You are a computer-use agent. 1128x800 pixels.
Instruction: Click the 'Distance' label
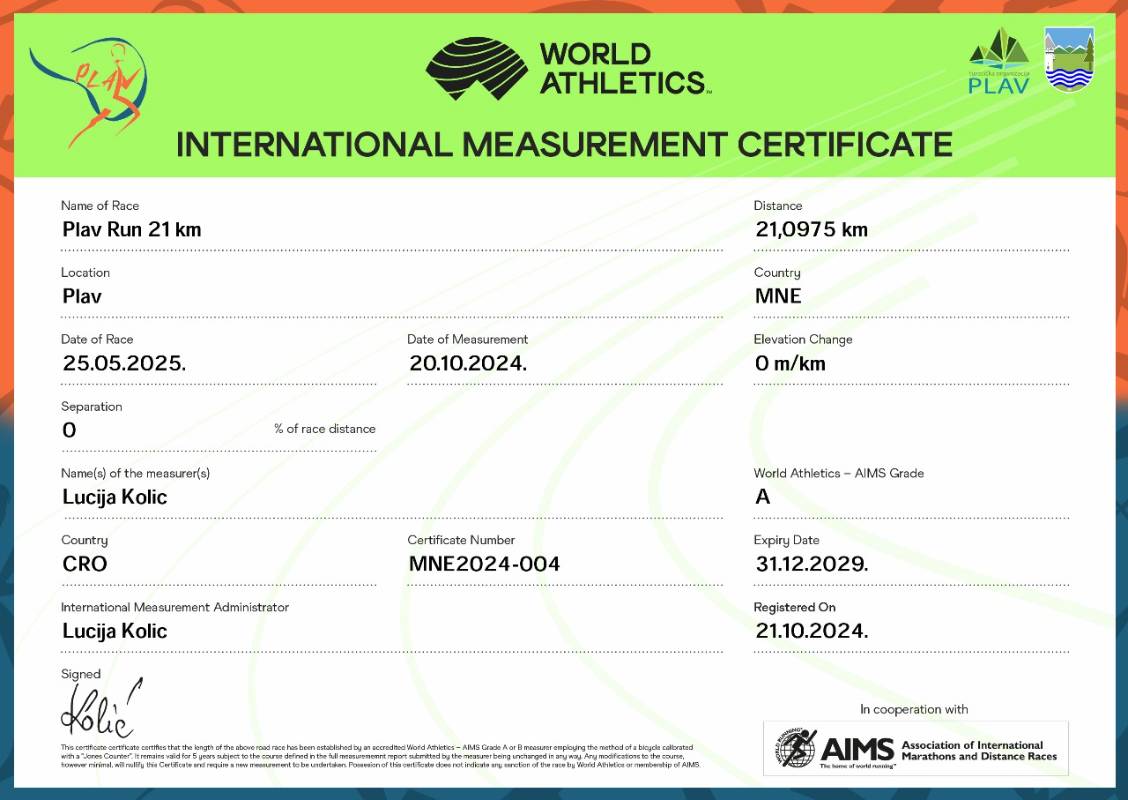tap(778, 205)
